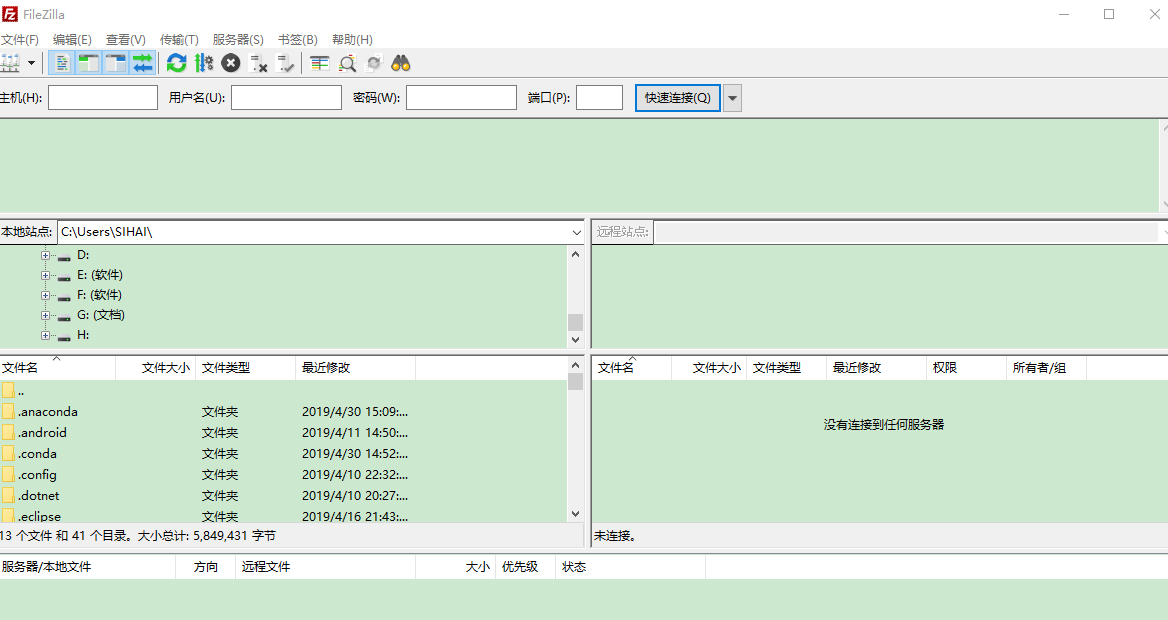Image resolution: width=1168 pixels, height=620 pixels.
Task: Open the Site Manager icon
Action: [x=10, y=63]
